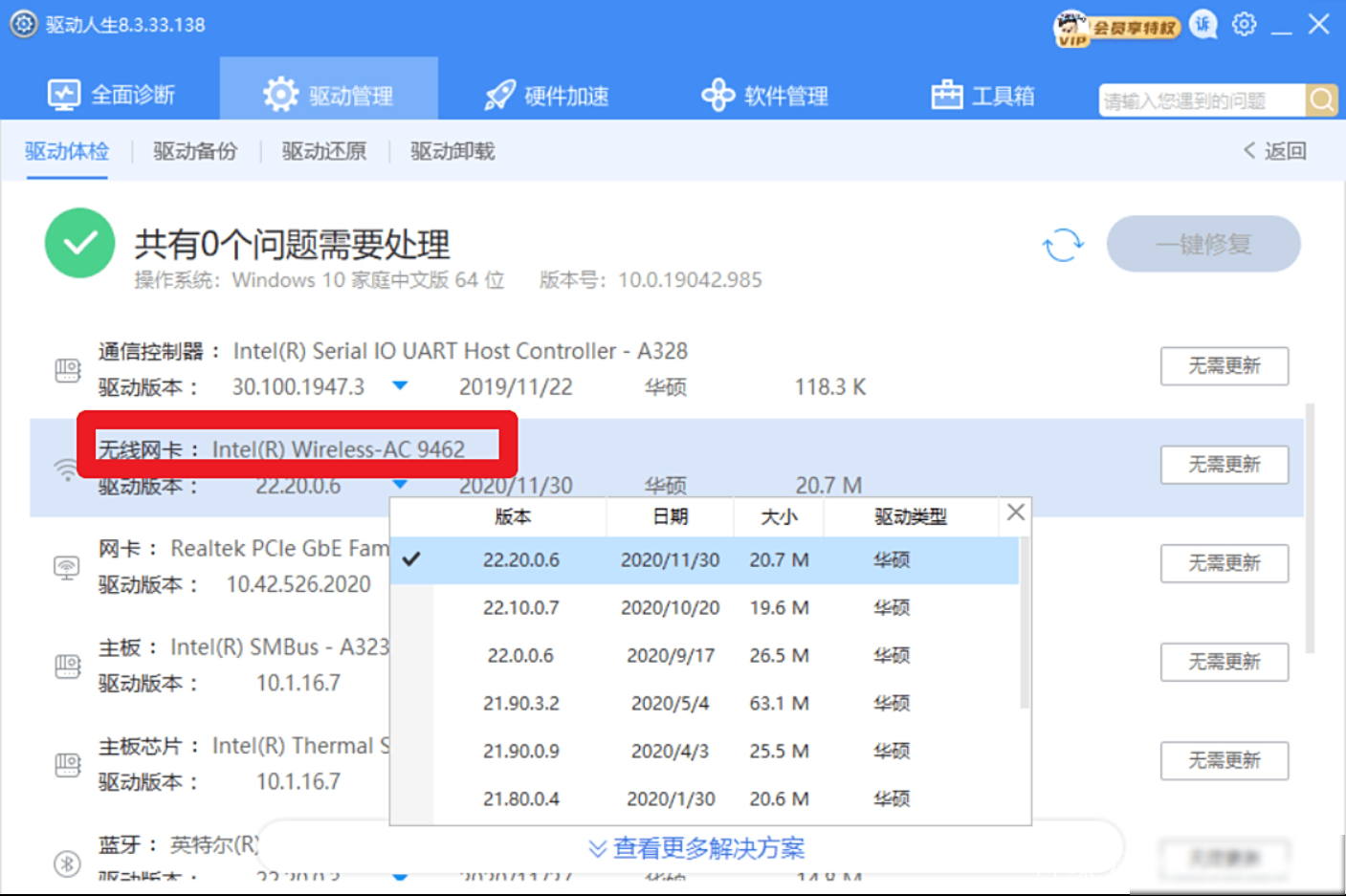This screenshot has height=896, width=1346.
Task: Click the date 2020/10/20 cell
Action: pyautogui.click(x=670, y=608)
